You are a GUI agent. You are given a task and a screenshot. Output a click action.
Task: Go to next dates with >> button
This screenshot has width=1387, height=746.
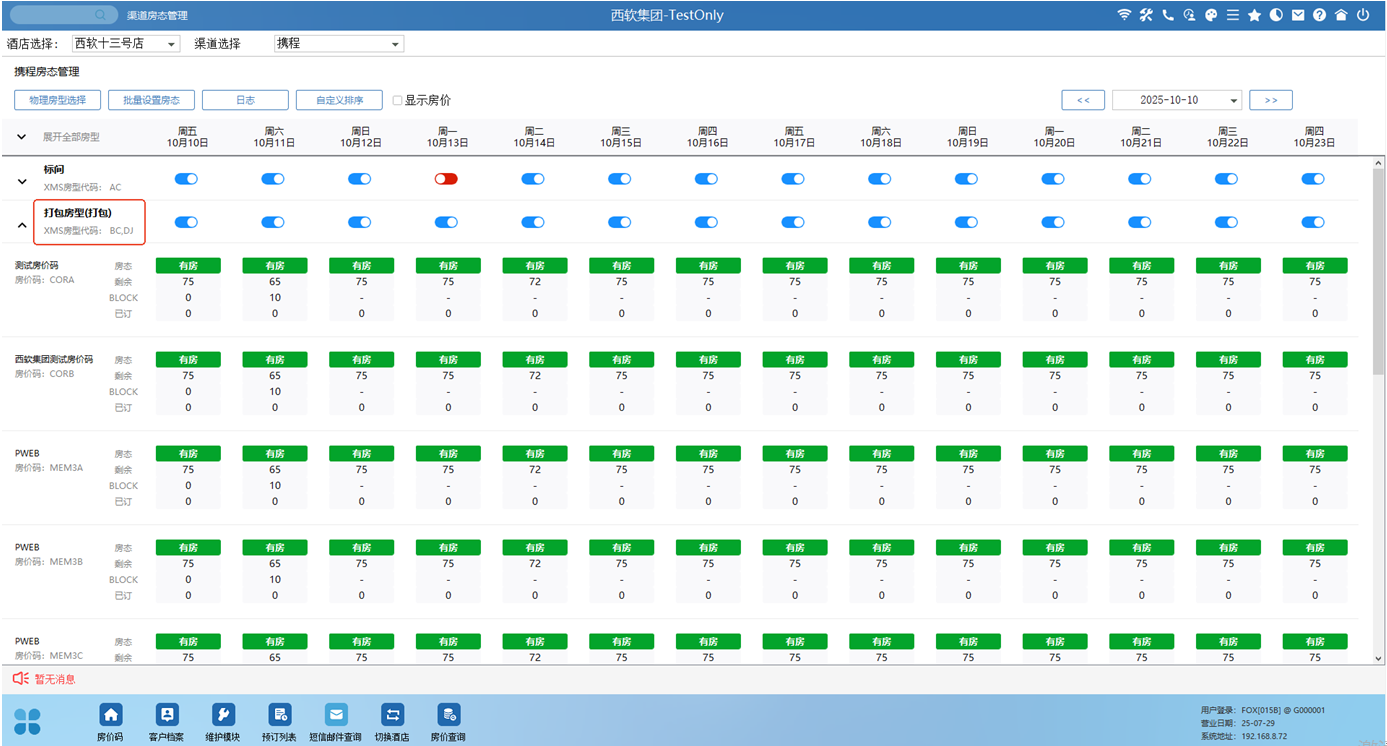pyautogui.click(x=1270, y=100)
